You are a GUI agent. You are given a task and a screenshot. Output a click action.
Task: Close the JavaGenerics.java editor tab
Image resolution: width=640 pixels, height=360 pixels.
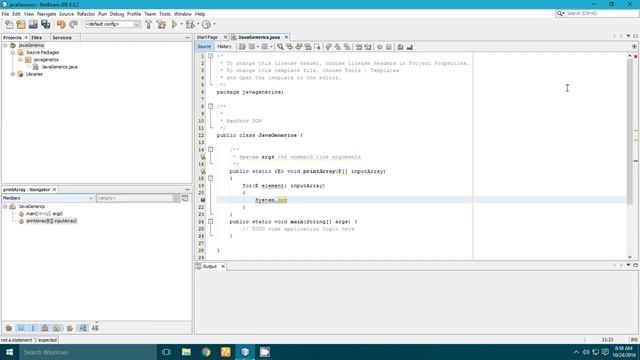click(x=286, y=37)
